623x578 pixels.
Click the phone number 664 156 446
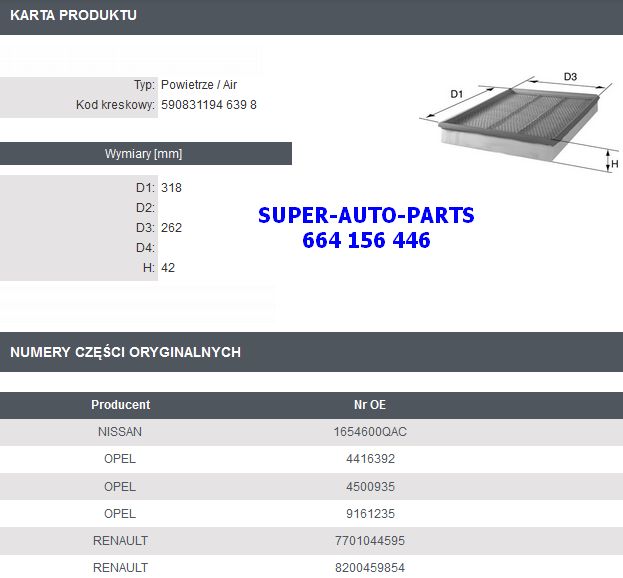366,240
